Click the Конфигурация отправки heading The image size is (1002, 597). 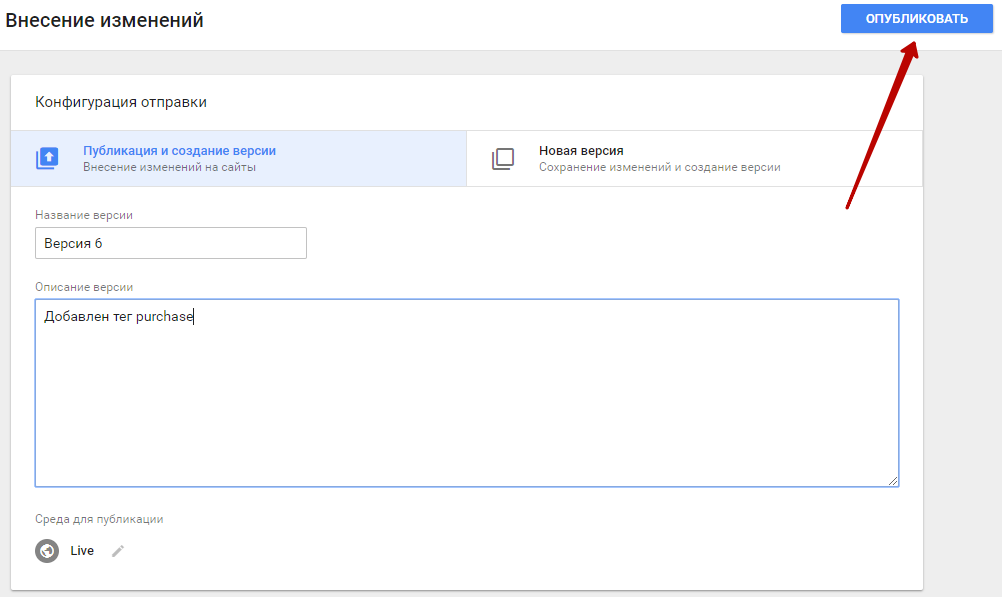click(x=121, y=102)
